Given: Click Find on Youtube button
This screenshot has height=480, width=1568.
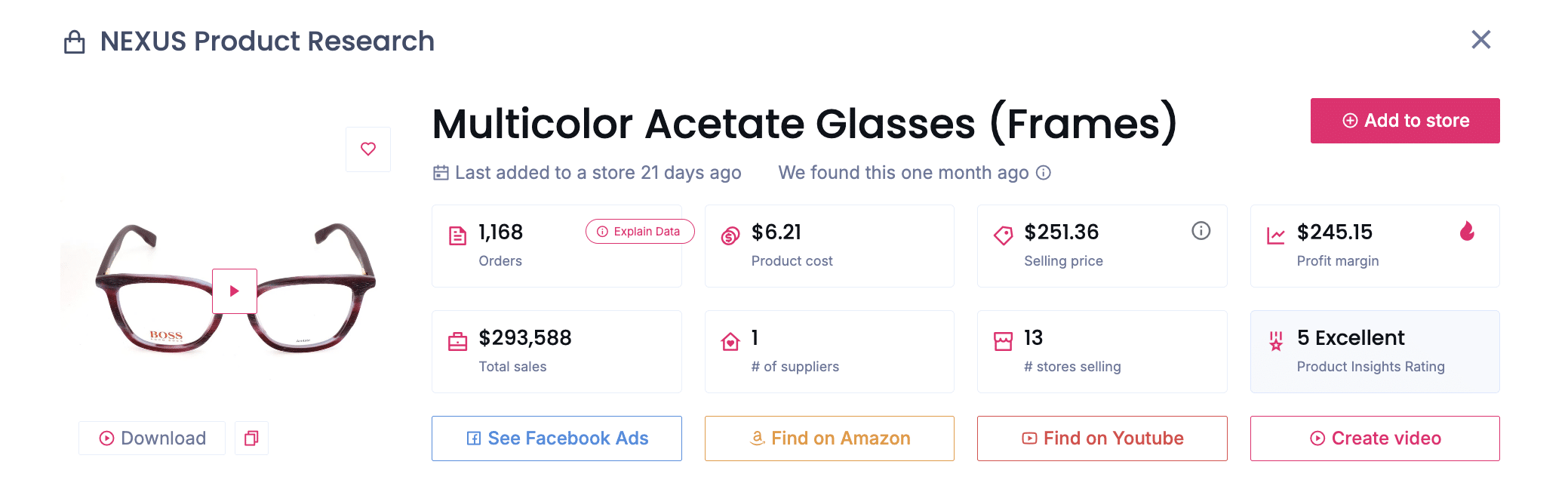Looking at the screenshot, I should pyautogui.click(x=1102, y=438).
